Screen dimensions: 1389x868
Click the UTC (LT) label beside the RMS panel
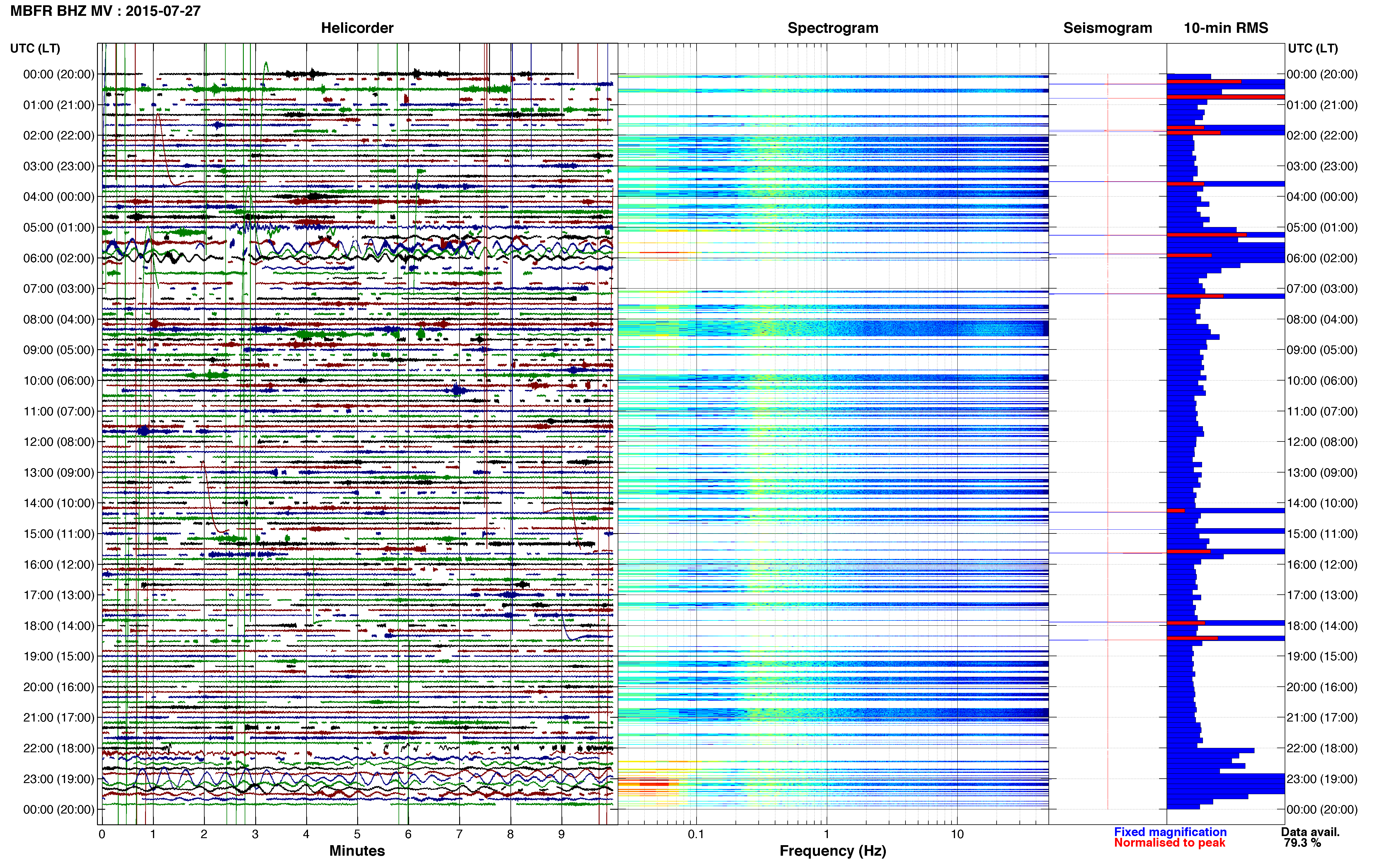pyautogui.click(x=1313, y=48)
